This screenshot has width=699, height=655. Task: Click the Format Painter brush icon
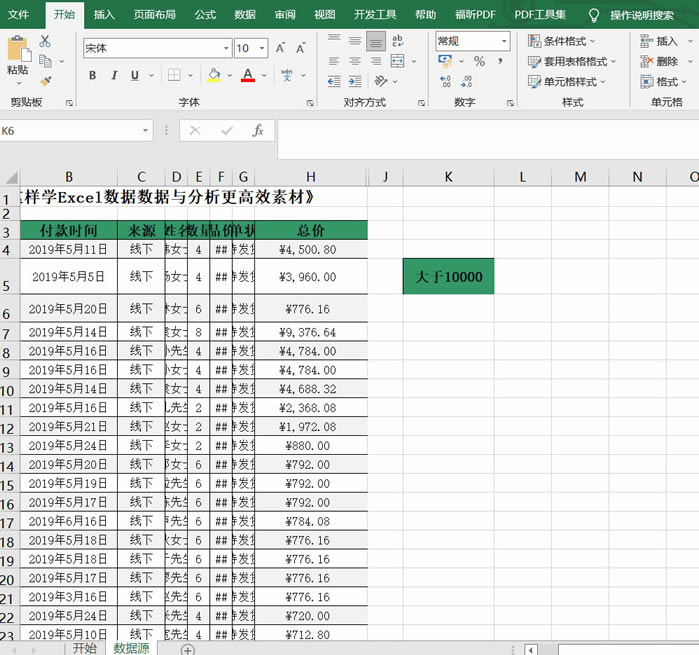point(45,80)
